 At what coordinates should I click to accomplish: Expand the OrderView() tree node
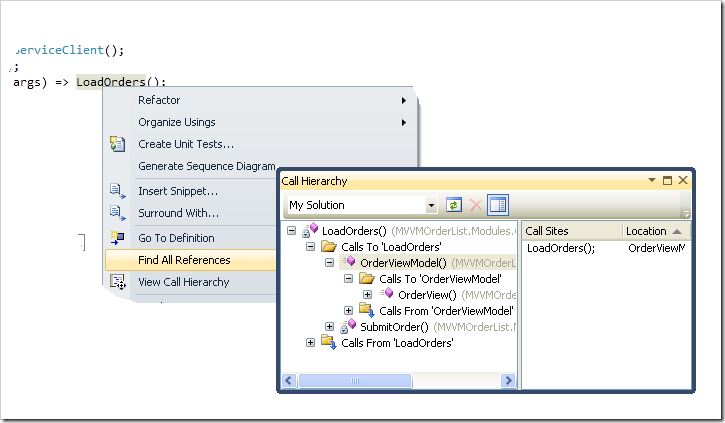[x=368, y=295]
